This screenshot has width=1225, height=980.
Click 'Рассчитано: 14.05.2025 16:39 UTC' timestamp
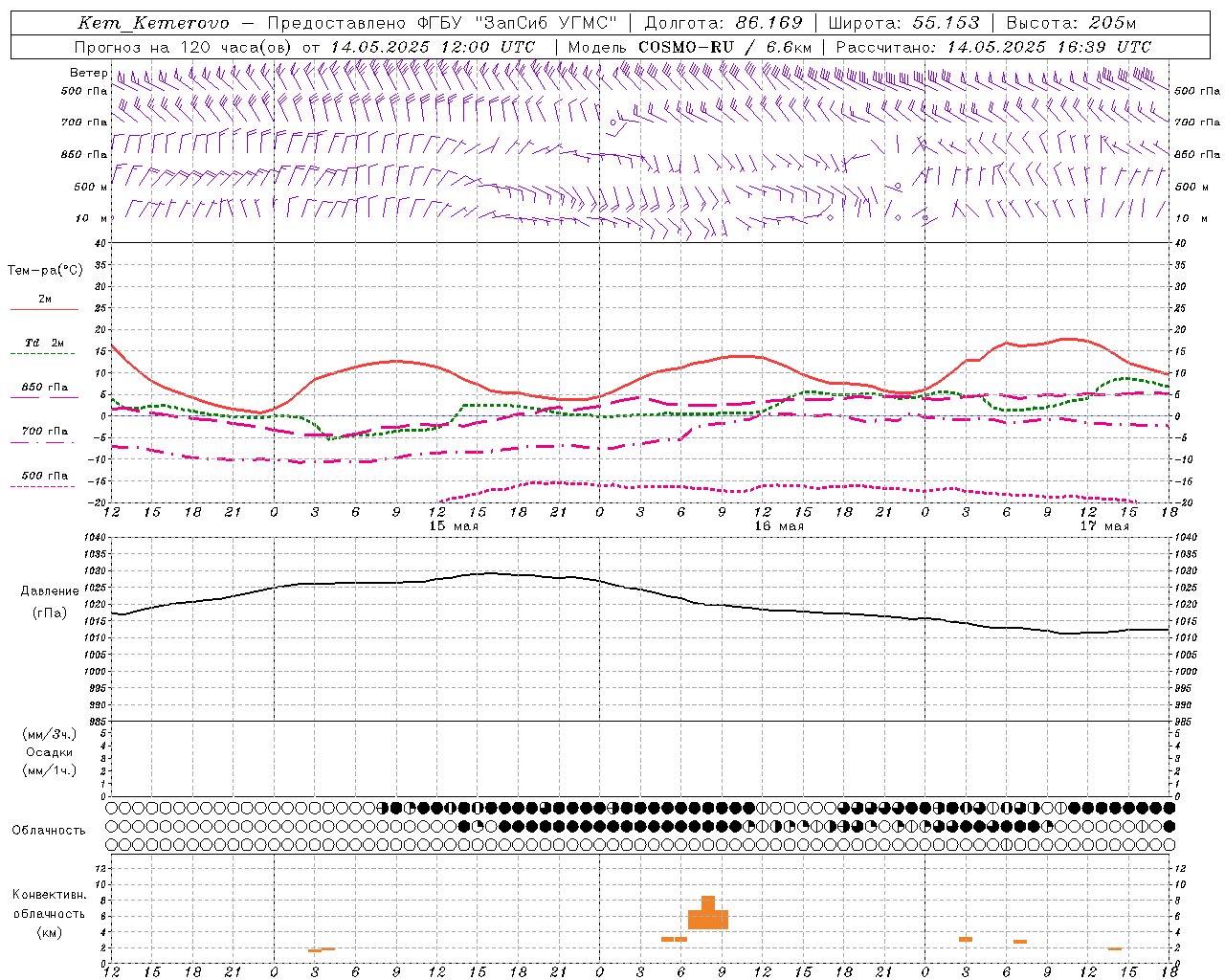[x=993, y=47]
